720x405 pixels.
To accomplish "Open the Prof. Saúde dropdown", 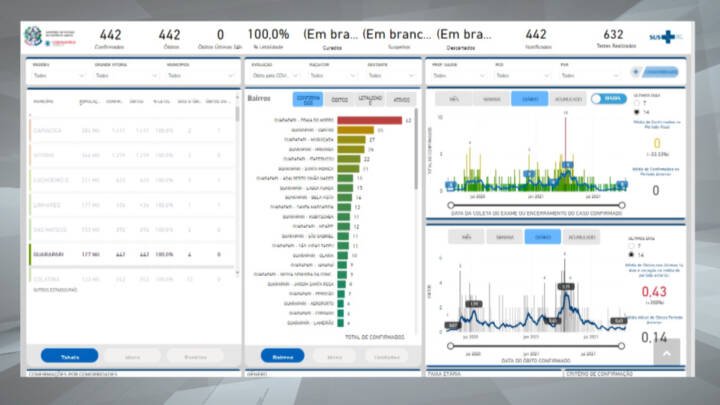I will 459,75.
